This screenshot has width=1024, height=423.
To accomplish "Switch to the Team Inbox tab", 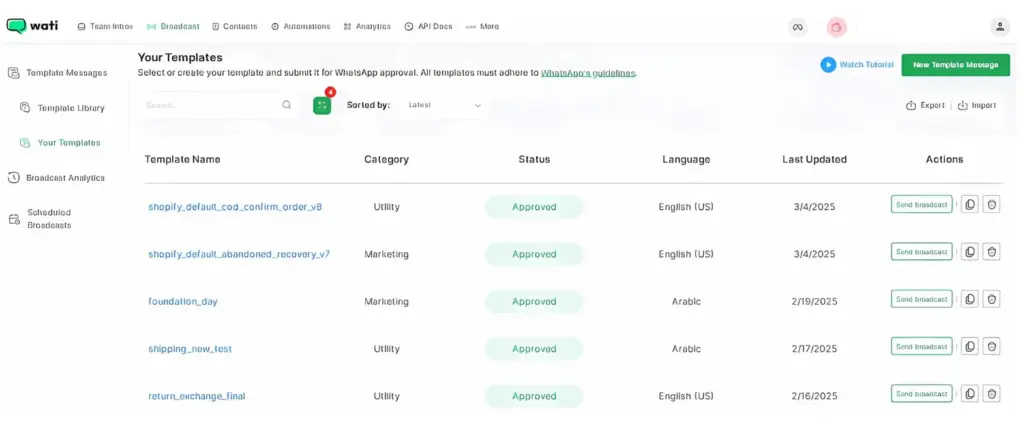I will pos(106,27).
